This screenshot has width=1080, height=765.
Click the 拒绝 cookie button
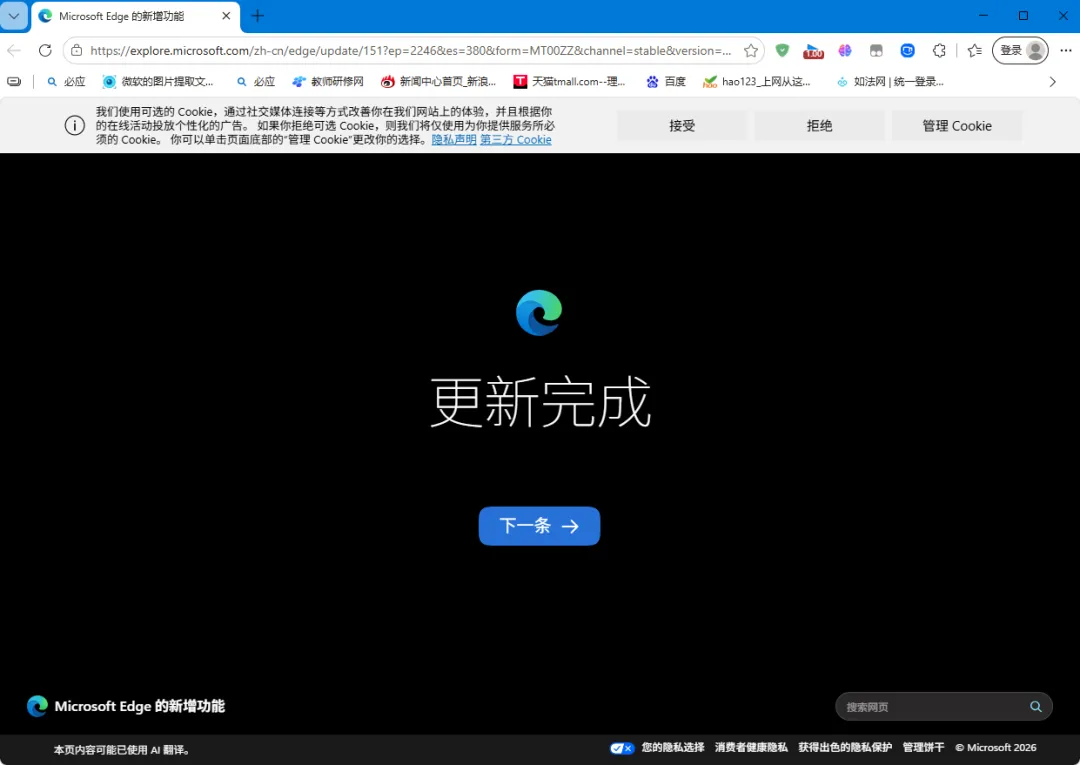[819, 125]
